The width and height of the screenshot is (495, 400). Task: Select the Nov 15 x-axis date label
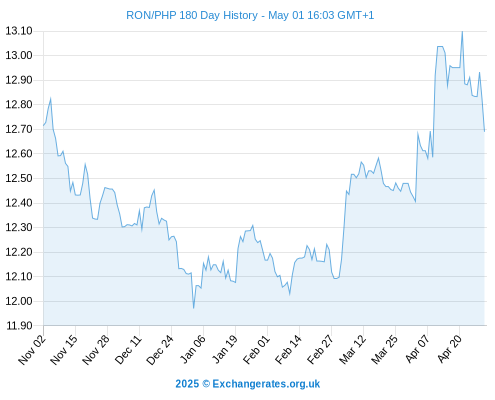click(x=64, y=350)
